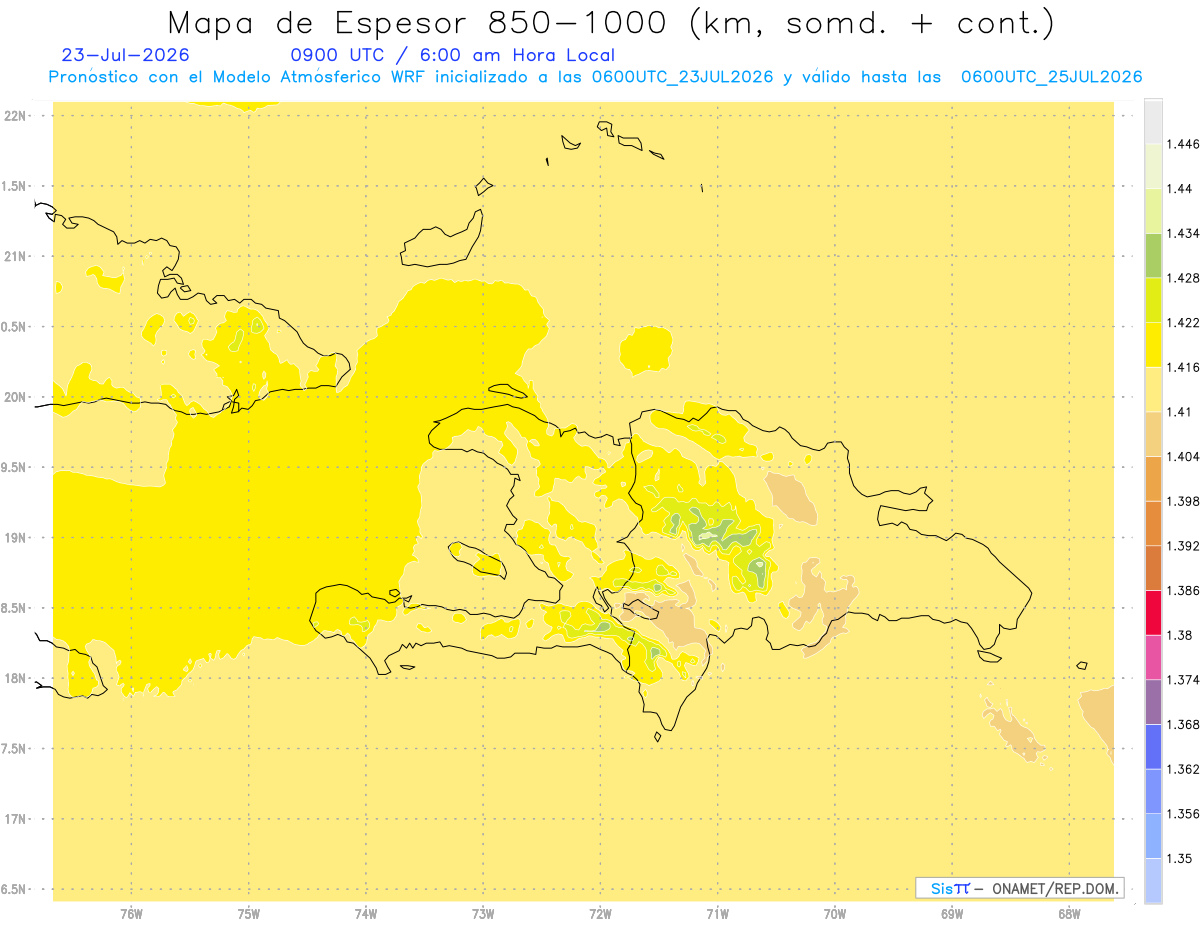Click the orange 1.398–1.404 colorbar segment

[1153, 479]
